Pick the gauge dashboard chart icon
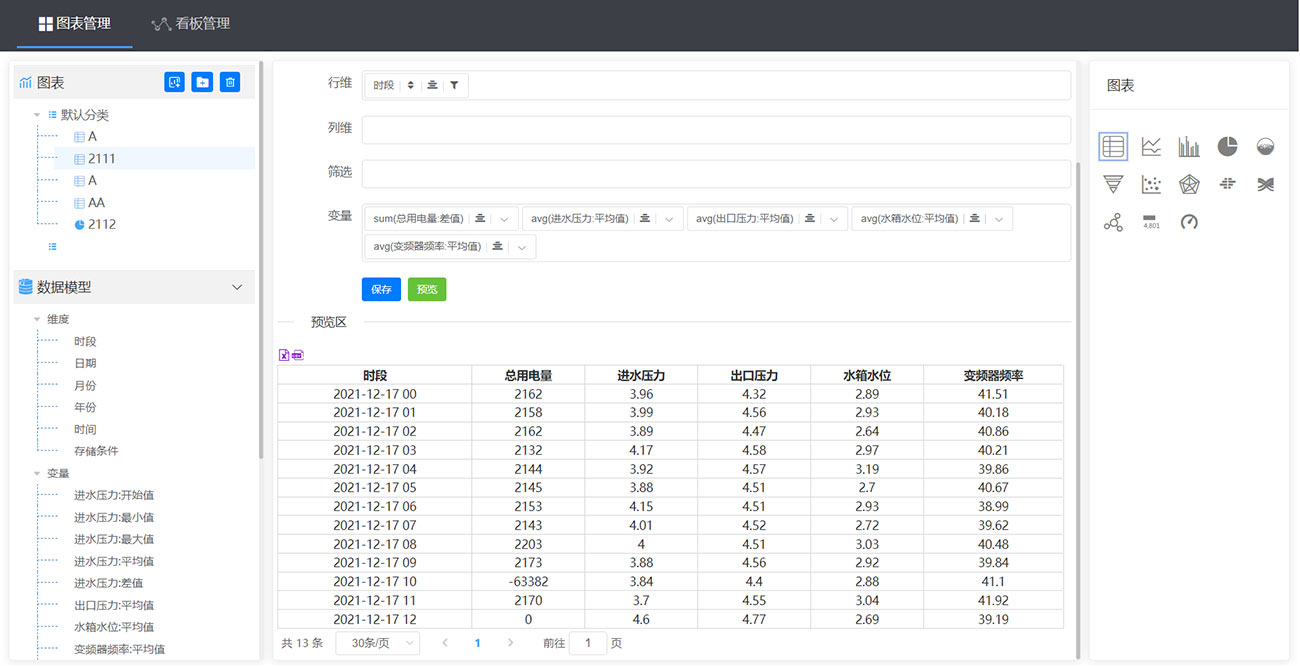The width and height of the screenshot is (1300, 666). pos(1189,222)
